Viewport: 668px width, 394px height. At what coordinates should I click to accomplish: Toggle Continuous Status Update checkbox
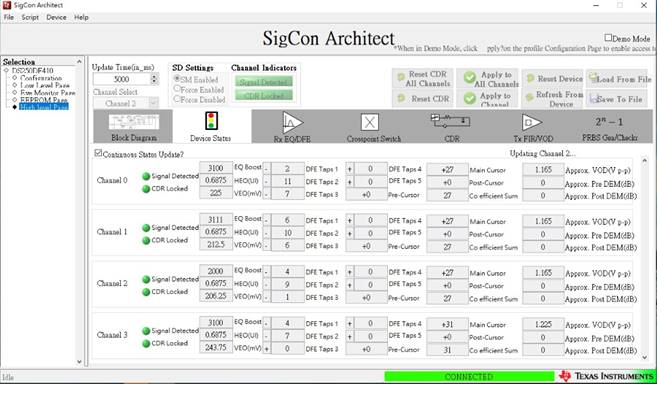(98, 153)
